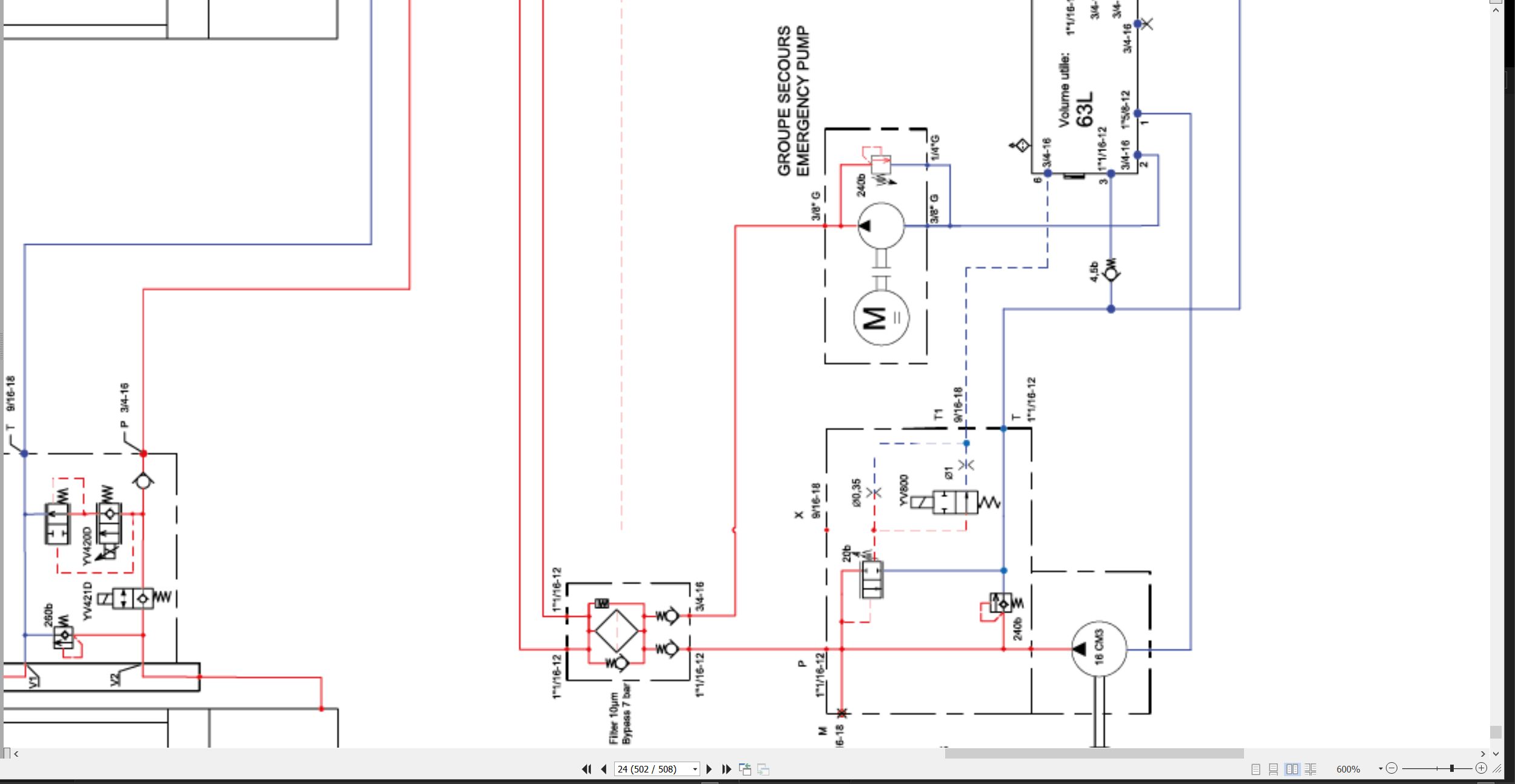Jump to the last page
The width and height of the screenshot is (1515, 784).
click(x=726, y=769)
